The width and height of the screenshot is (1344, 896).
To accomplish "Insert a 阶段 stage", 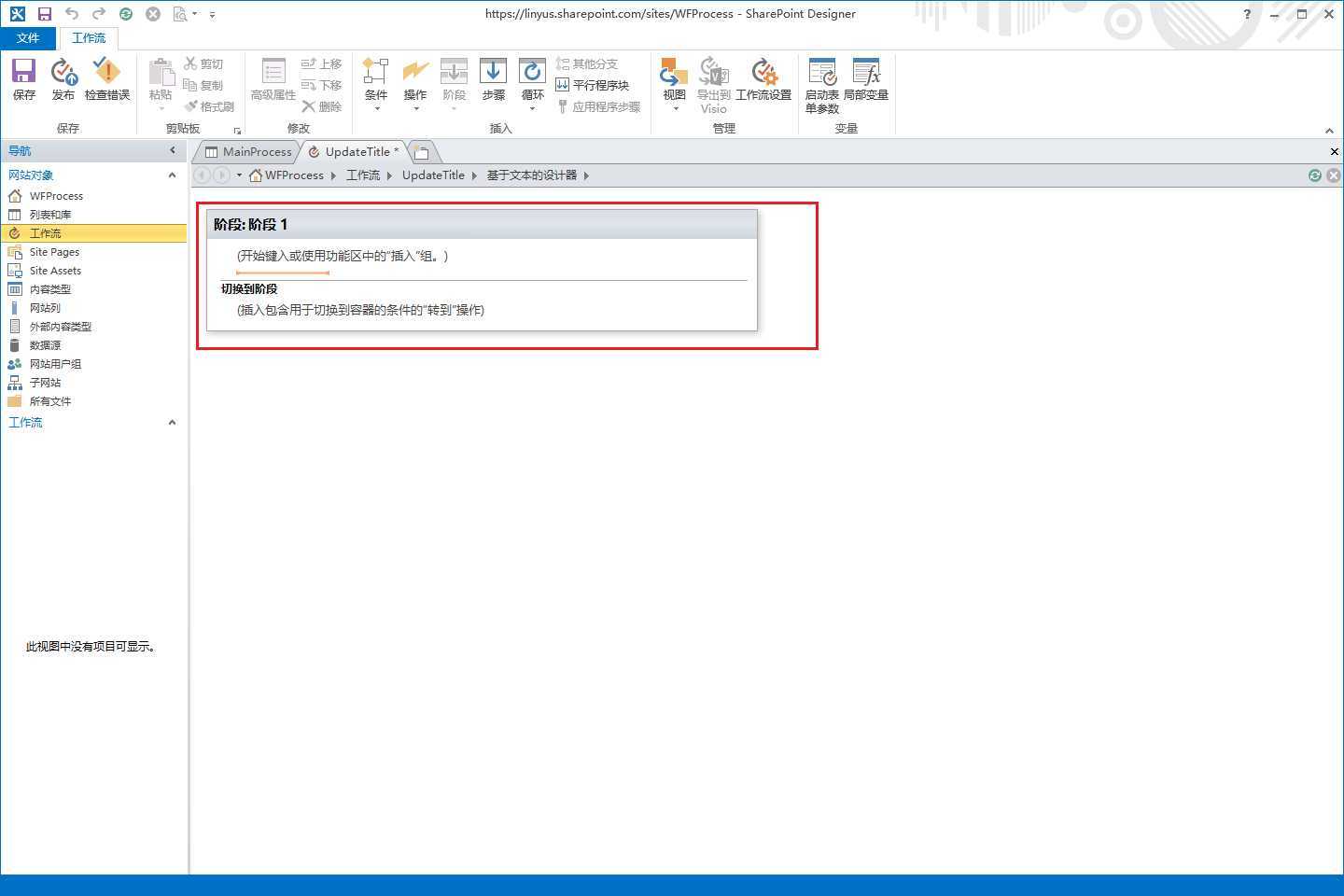I will pyautogui.click(x=455, y=79).
